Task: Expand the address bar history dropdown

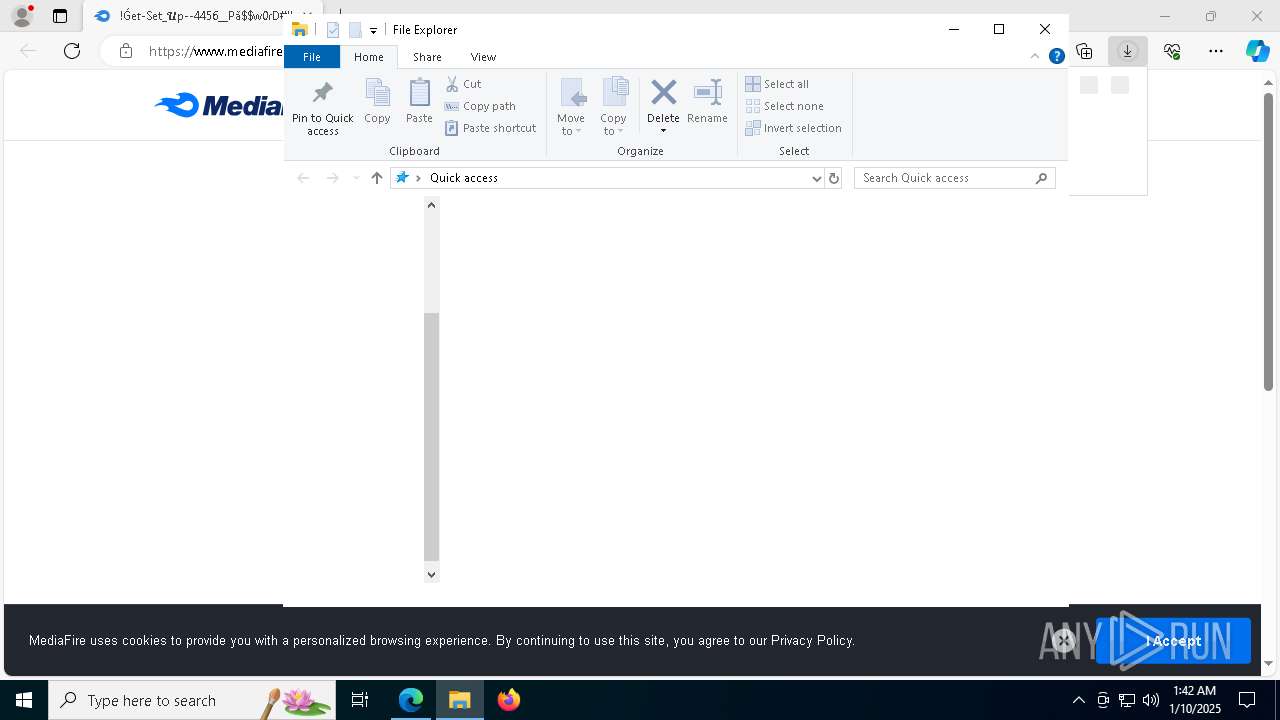Action: click(x=816, y=178)
